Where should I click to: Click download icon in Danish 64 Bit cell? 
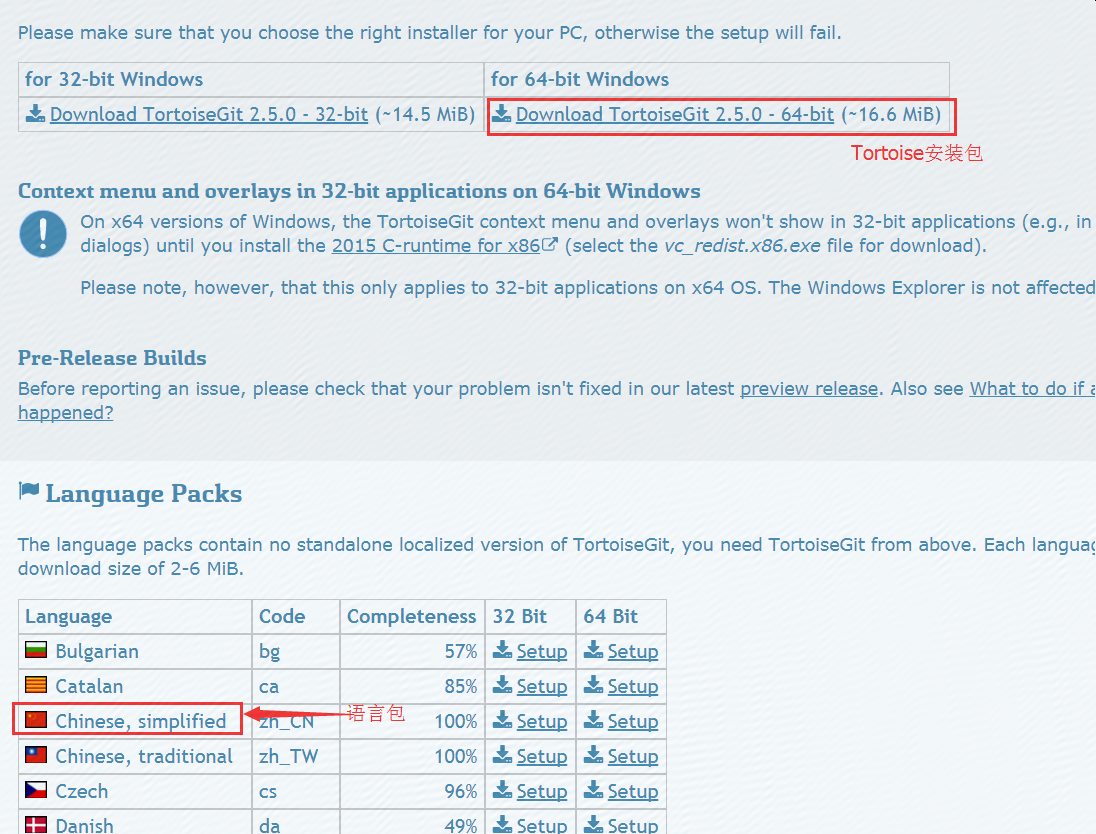coord(593,824)
